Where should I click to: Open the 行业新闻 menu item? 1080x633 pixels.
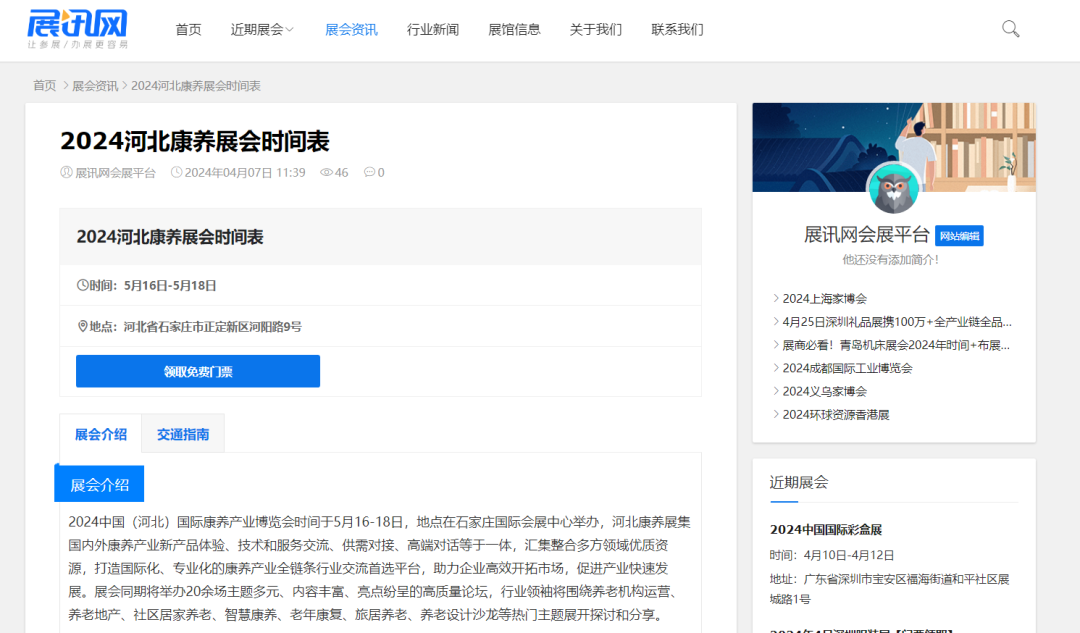tap(433, 30)
